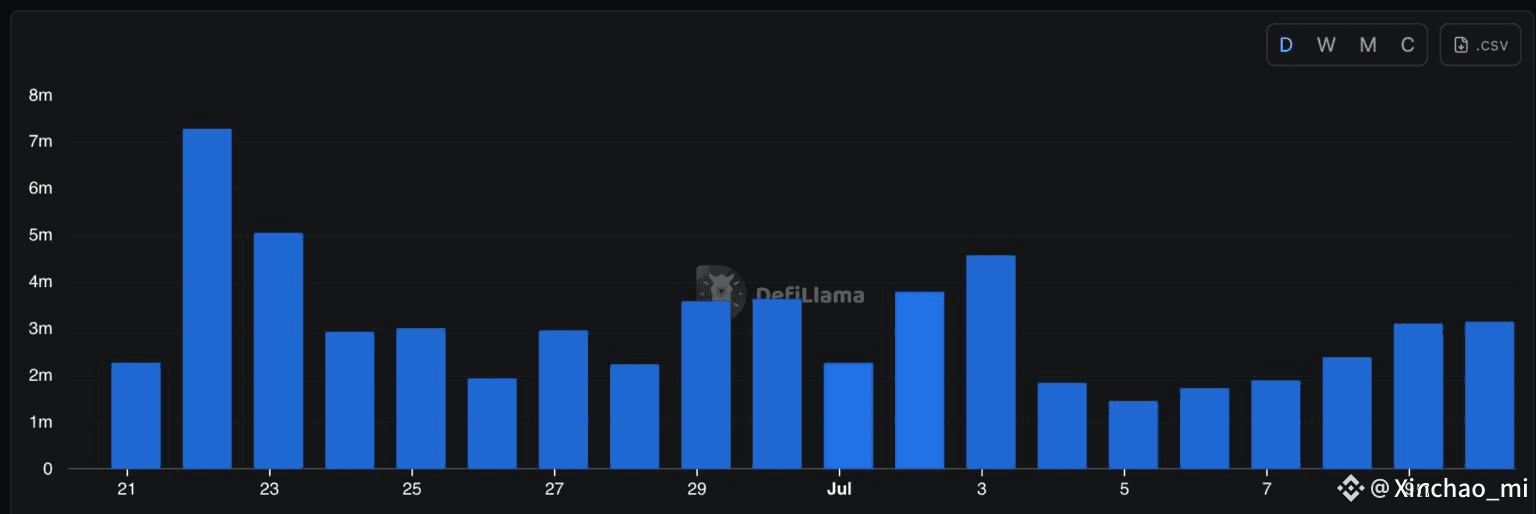Click the 1m y-axis label
Image resolution: width=1536 pixels, height=514 pixels.
pyautogui.click(x=40, y=423)
